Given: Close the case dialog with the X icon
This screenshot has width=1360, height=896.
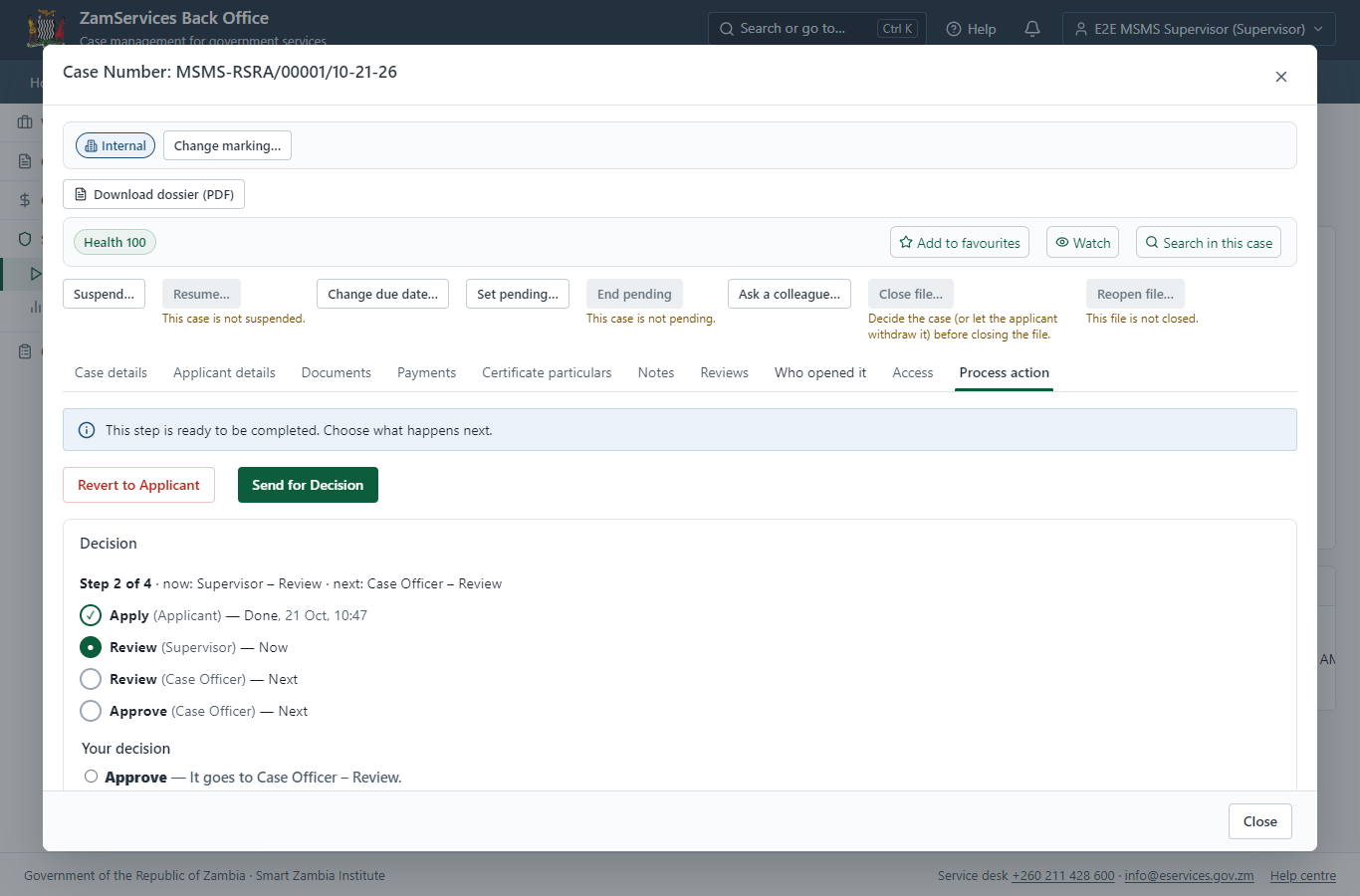Looking at the screenshot, I should [1281, 77].
